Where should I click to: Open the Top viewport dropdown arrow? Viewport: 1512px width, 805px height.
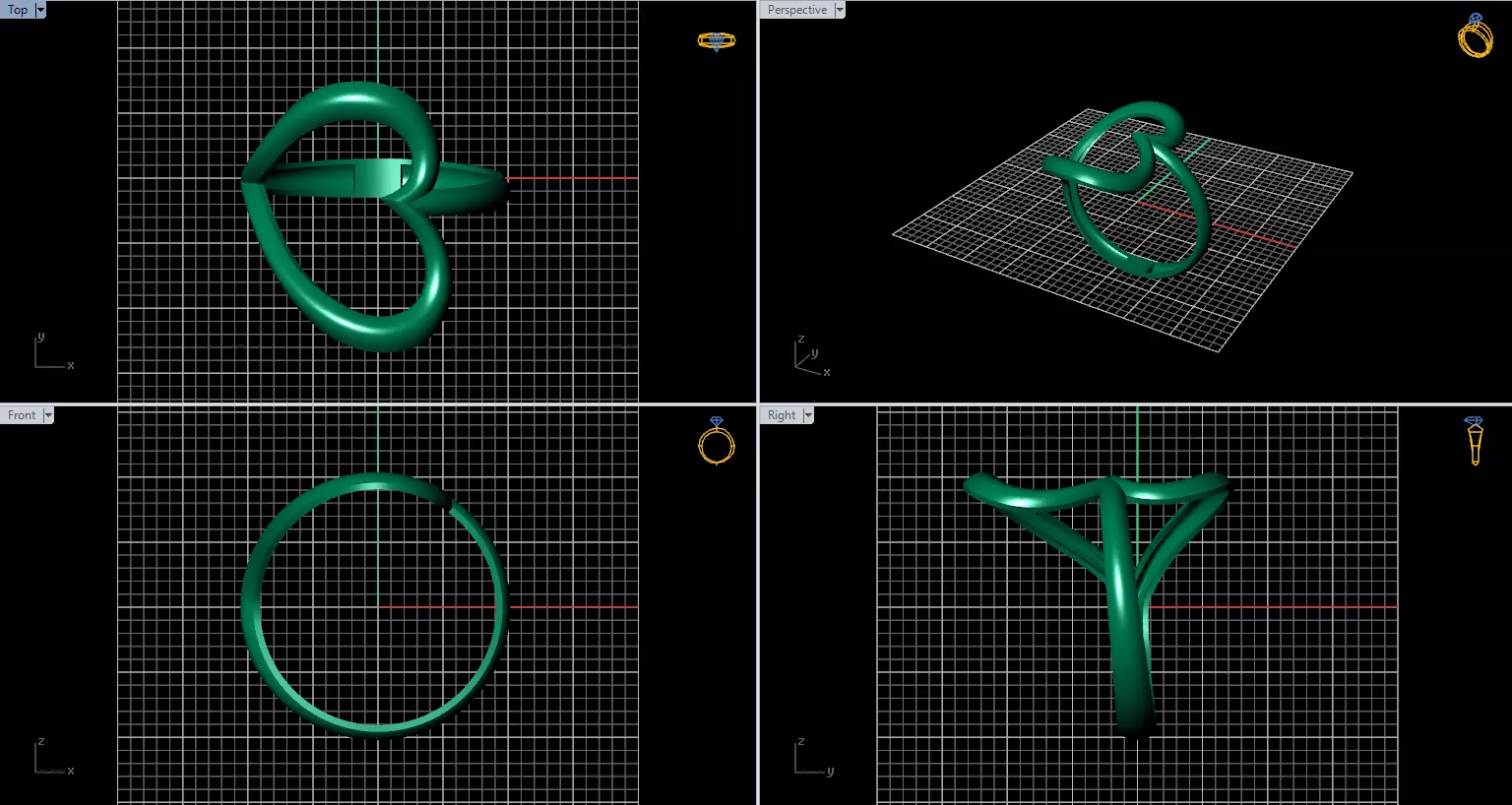[x=40, y=10]
